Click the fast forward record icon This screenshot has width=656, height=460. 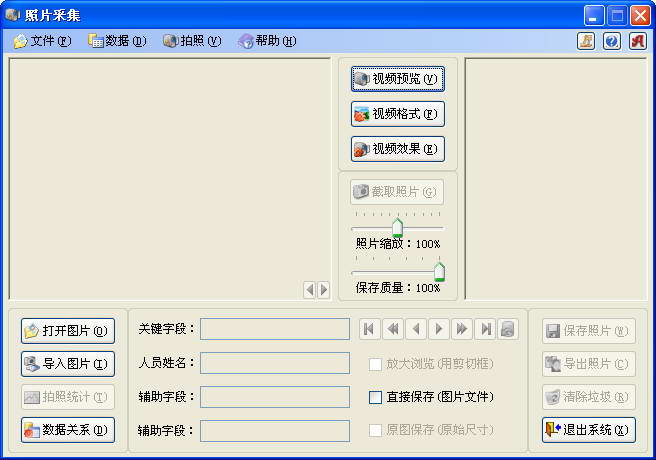[462, 329]
